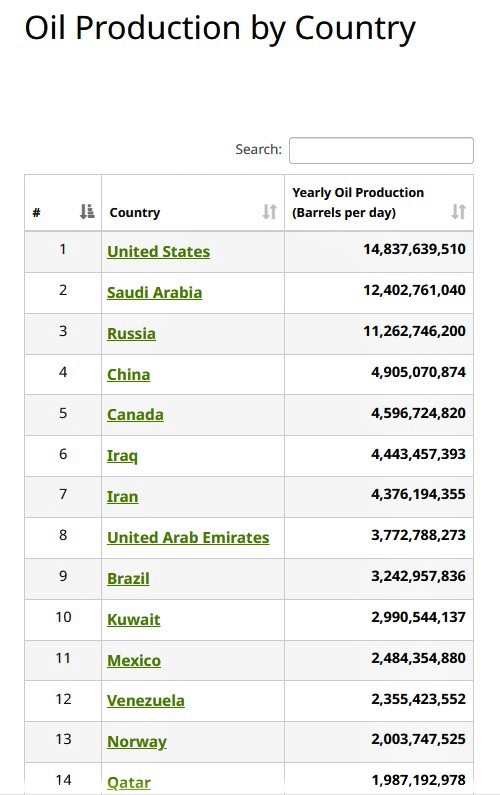Open the Brazil country link
The height and width of the screenshot is (795, 500).
click(x=128, y=579)
